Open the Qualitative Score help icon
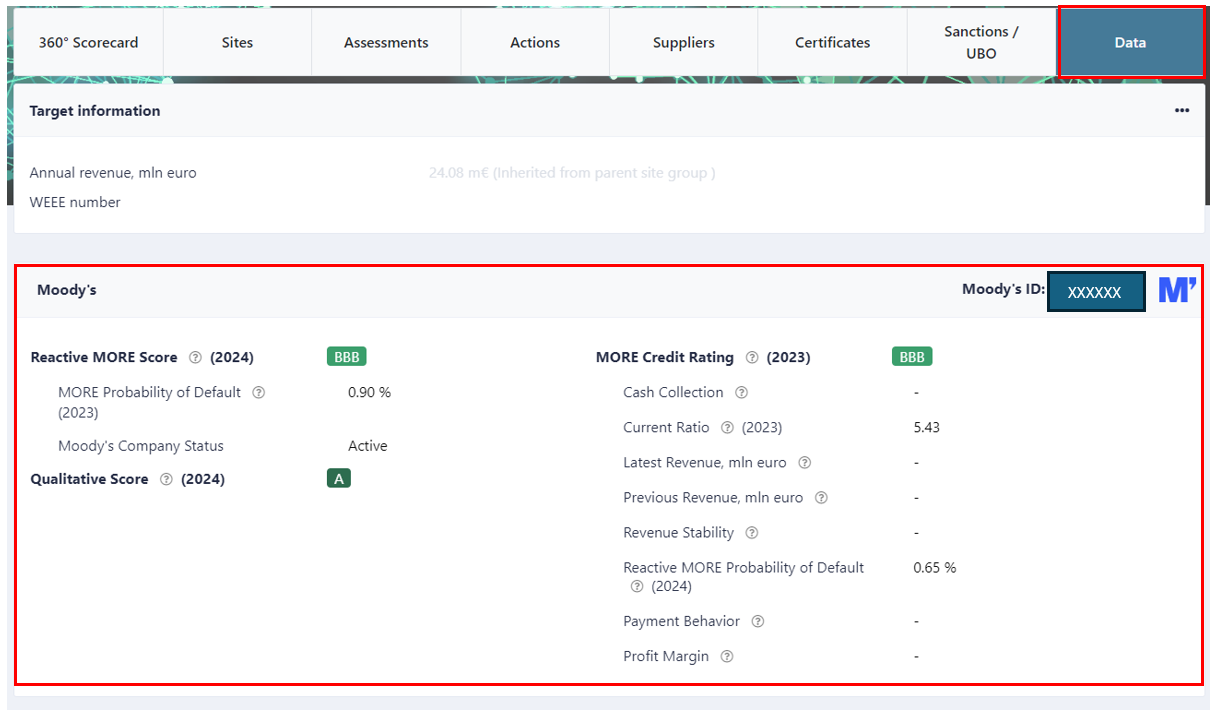The height and width of the screenshot is (711, 1218). (167, 479)
